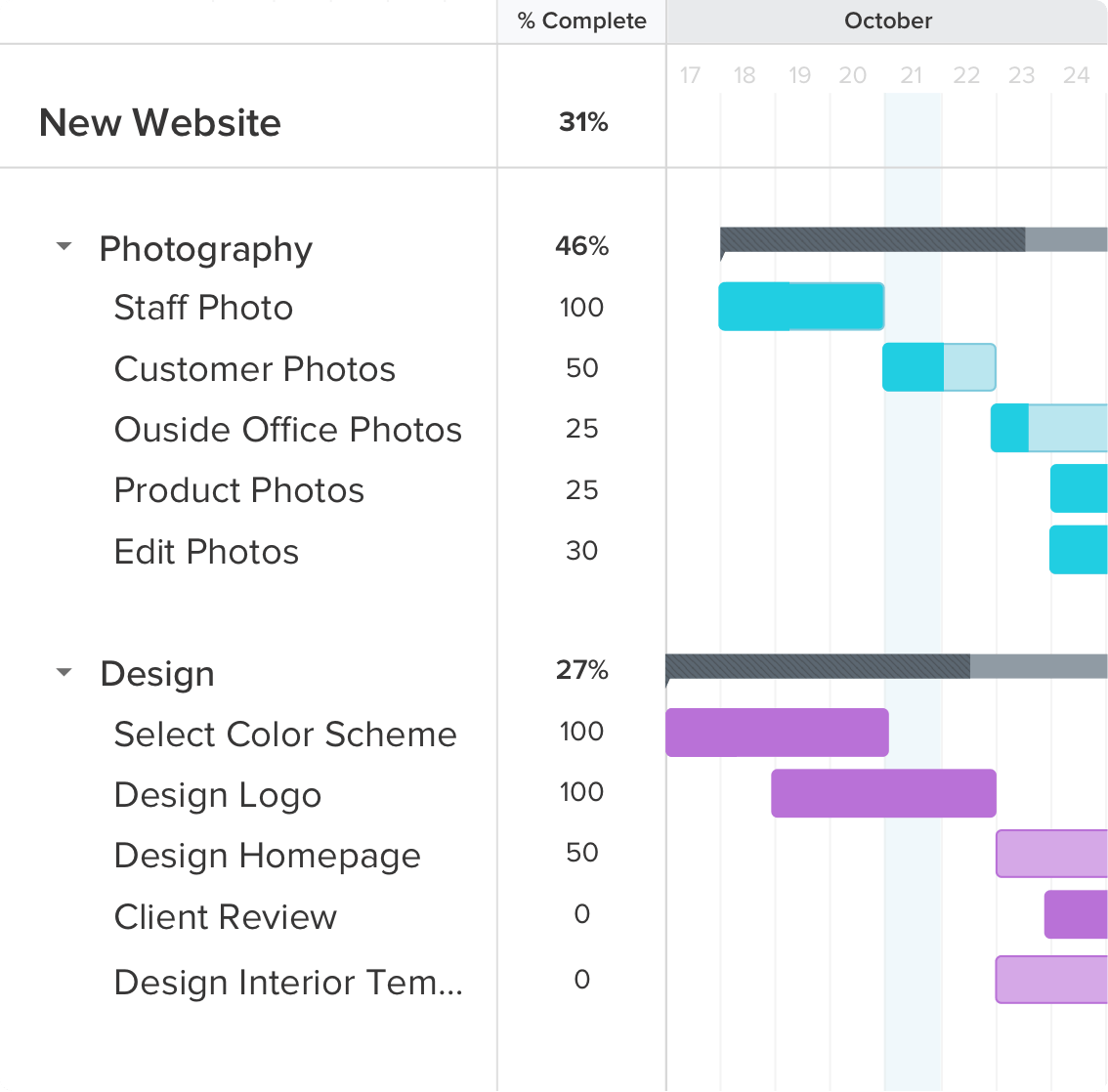The height and width of the screenshot is (1092, 1108).
Task: Click the October month header
Action: point(887,21)
